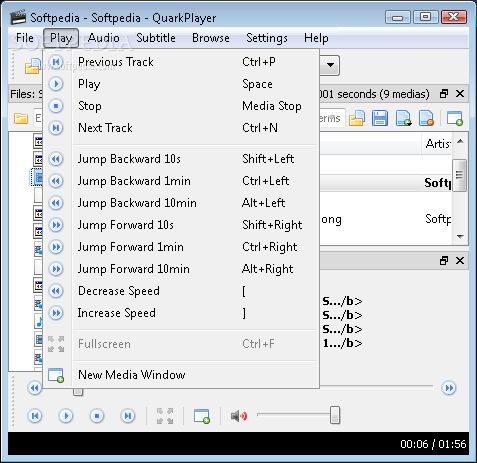Click play button in bottom toolbar

[66, 416]
